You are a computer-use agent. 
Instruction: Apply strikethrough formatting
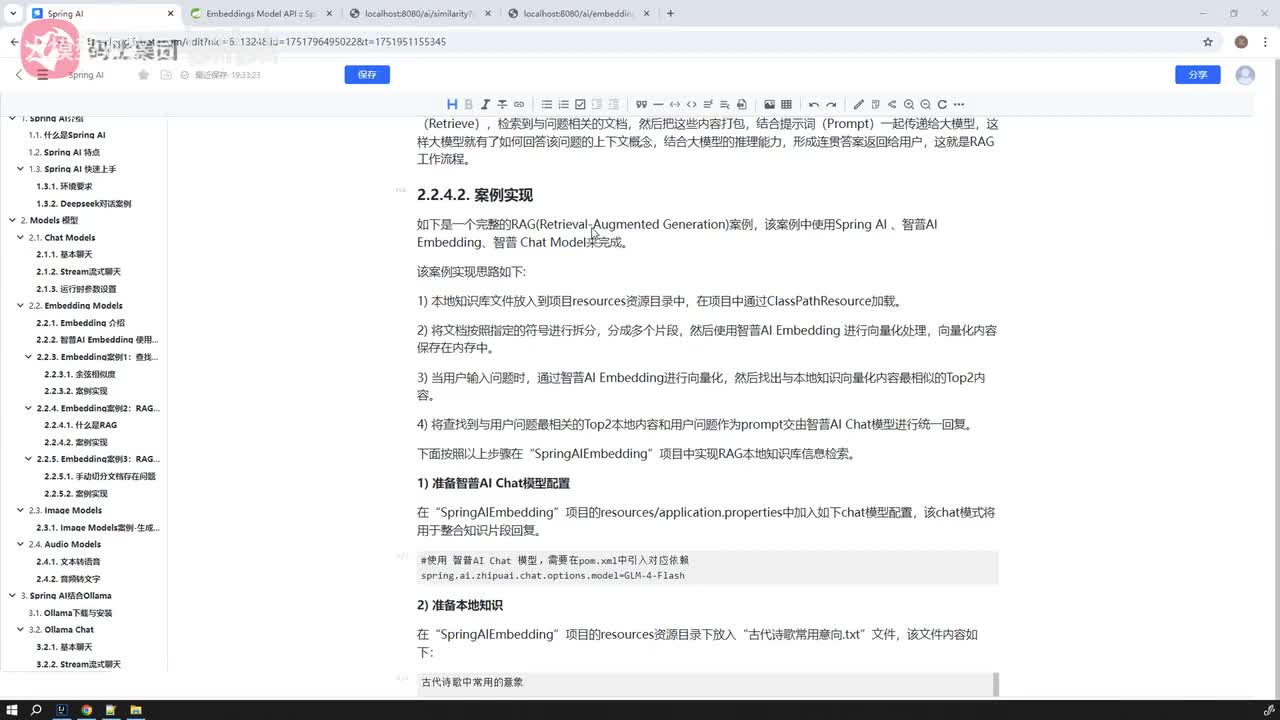point(502,104)
